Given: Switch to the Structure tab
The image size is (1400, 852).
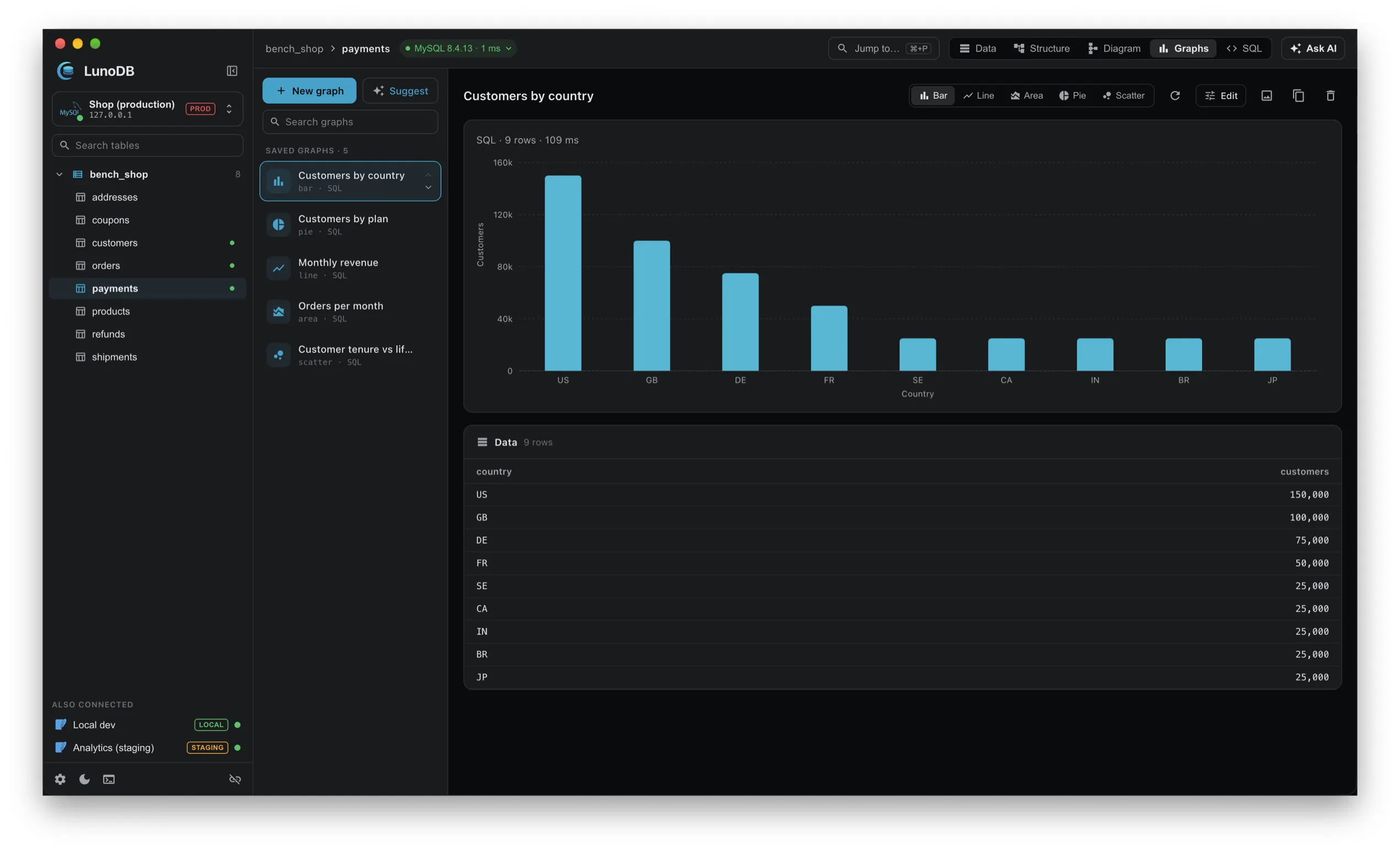Looking at the screenshot, I should tap(1042, 48).
